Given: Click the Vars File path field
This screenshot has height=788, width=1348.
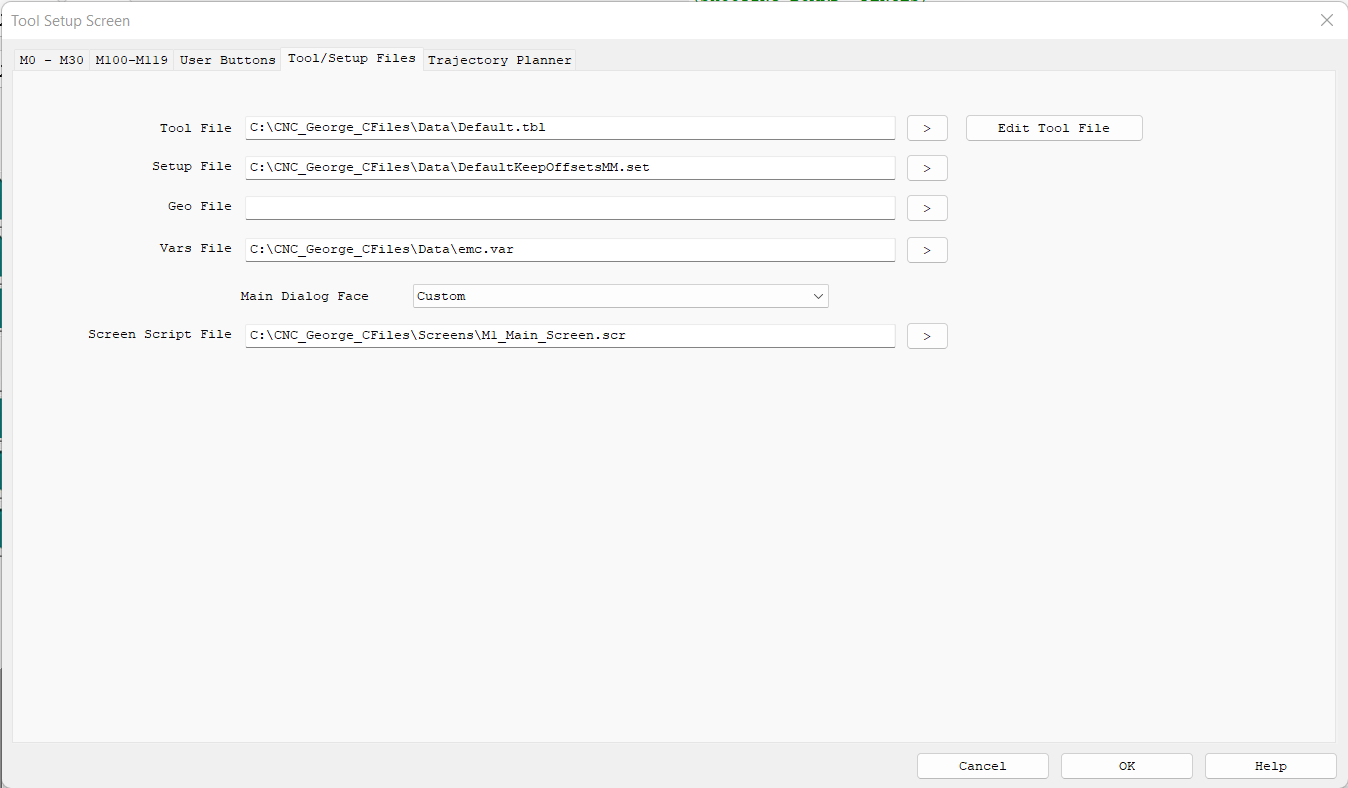Looking at the screenshot, I should click(570, 249).
